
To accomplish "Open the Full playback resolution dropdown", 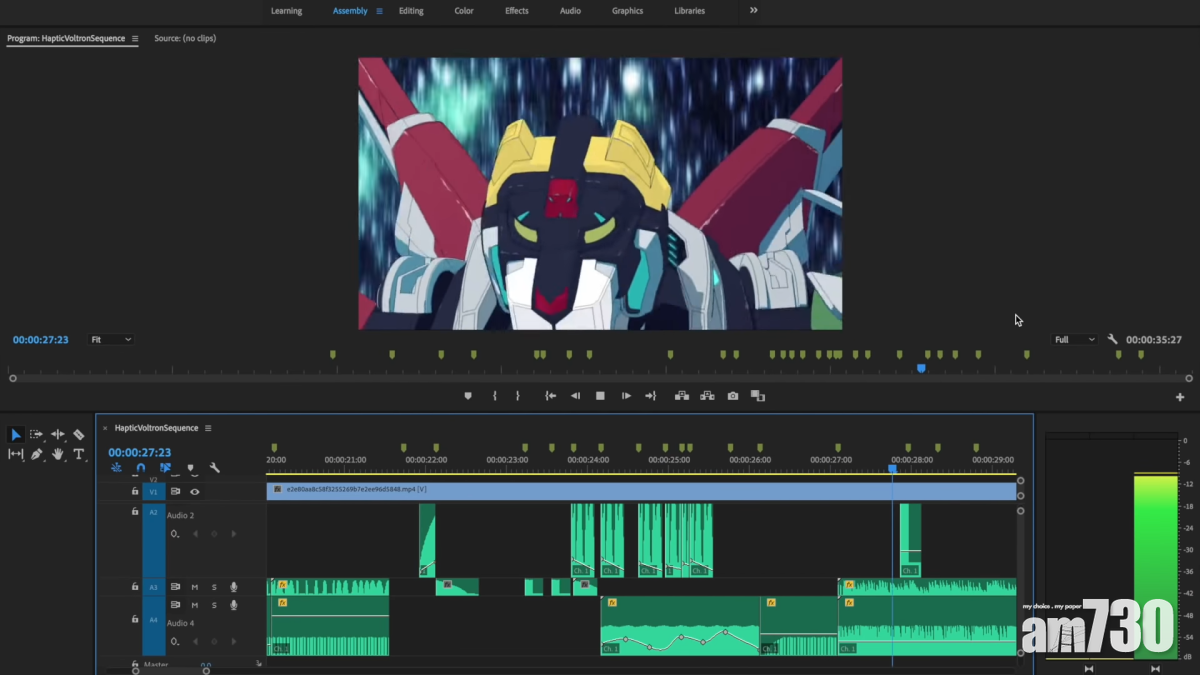I will pos(1074,340).
